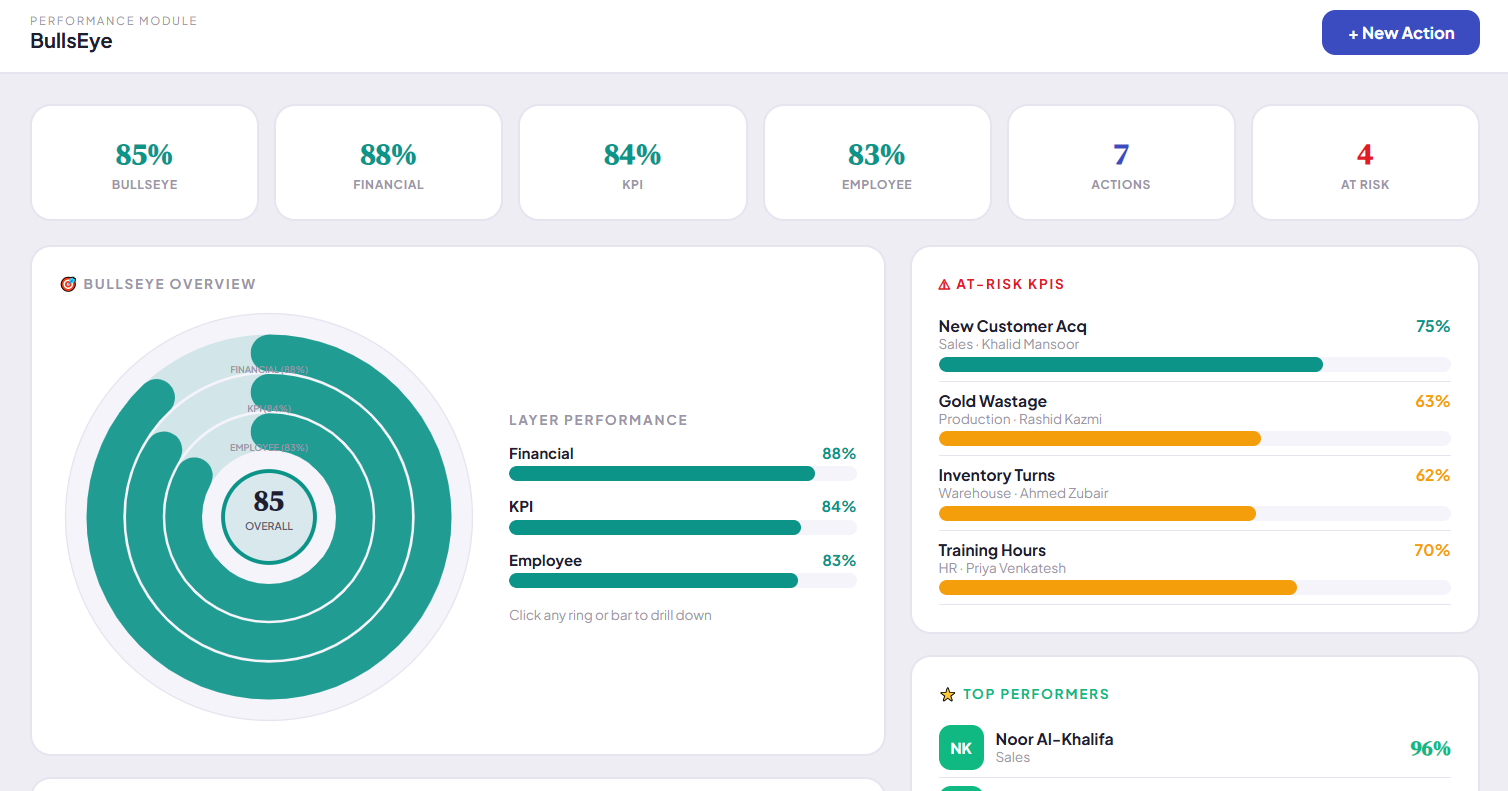Click the Financial bar under Layer Performance
The height and width of the screenshot is (791, 1508).
tap(683, 474)
